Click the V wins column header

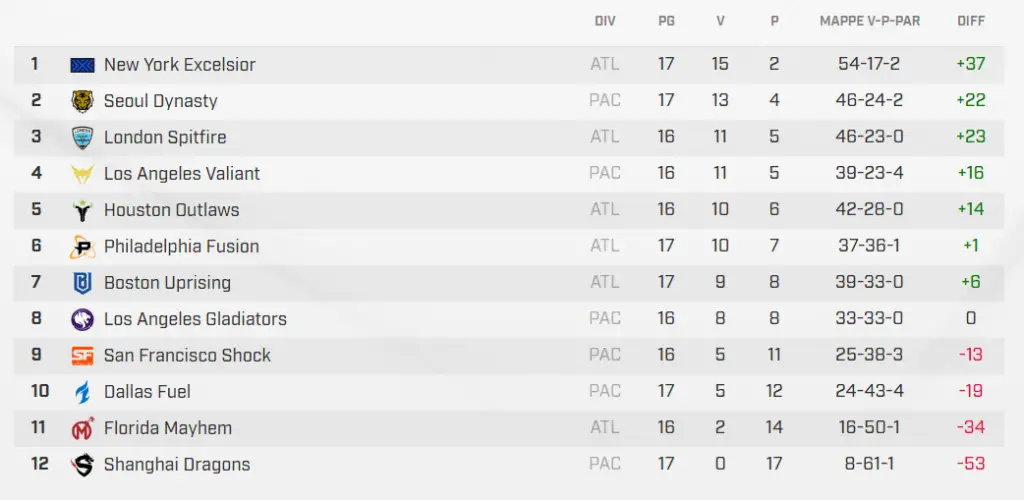pyautogui.click(x=720, y=22)
